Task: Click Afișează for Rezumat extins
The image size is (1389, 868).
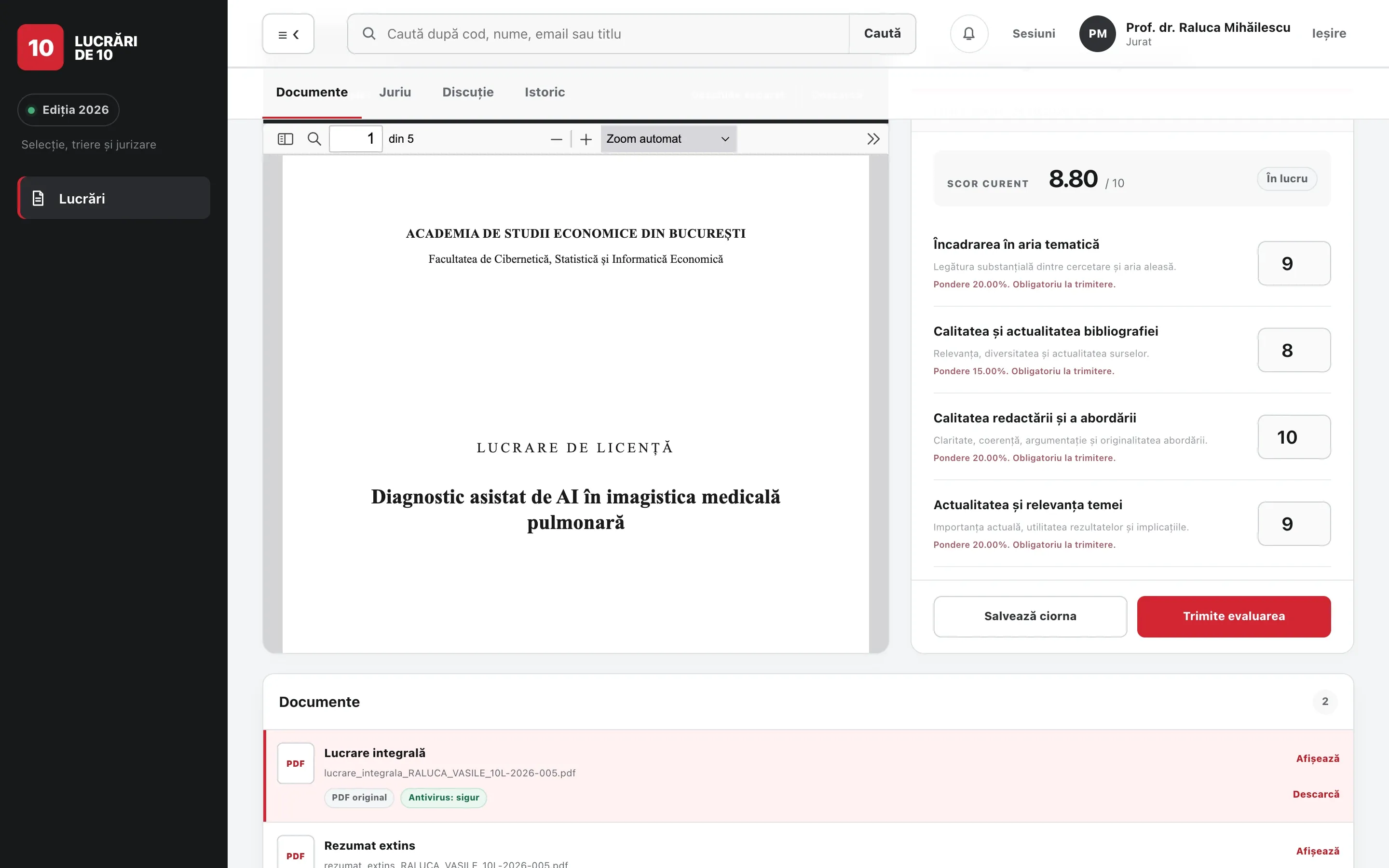Action: 1317,851
